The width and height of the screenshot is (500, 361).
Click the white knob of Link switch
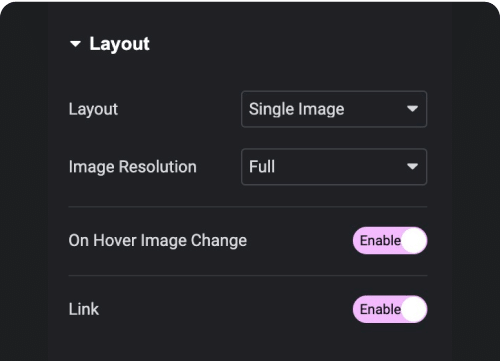[x=414, y=309]
